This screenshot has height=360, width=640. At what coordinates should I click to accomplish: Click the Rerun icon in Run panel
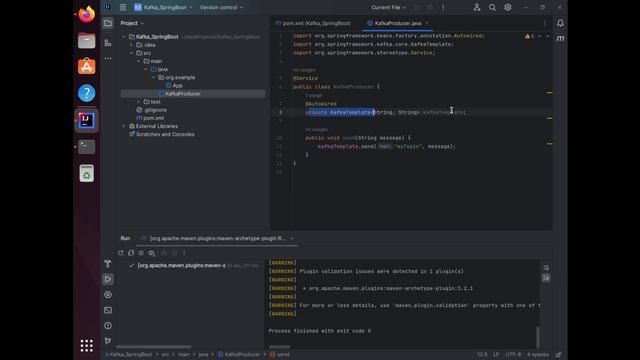[121, 253]
